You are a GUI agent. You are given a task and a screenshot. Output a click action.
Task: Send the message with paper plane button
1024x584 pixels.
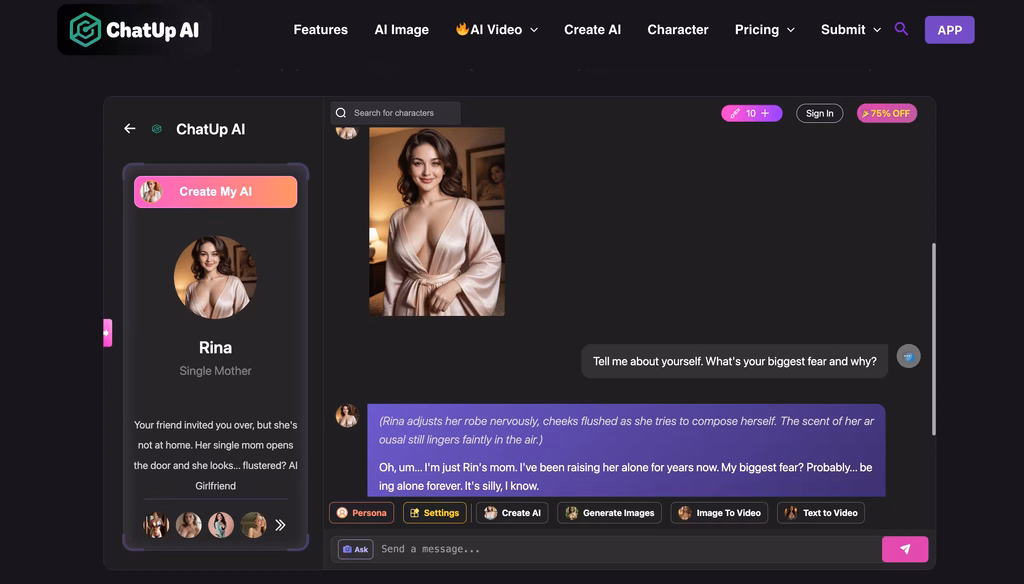point(905,549)
